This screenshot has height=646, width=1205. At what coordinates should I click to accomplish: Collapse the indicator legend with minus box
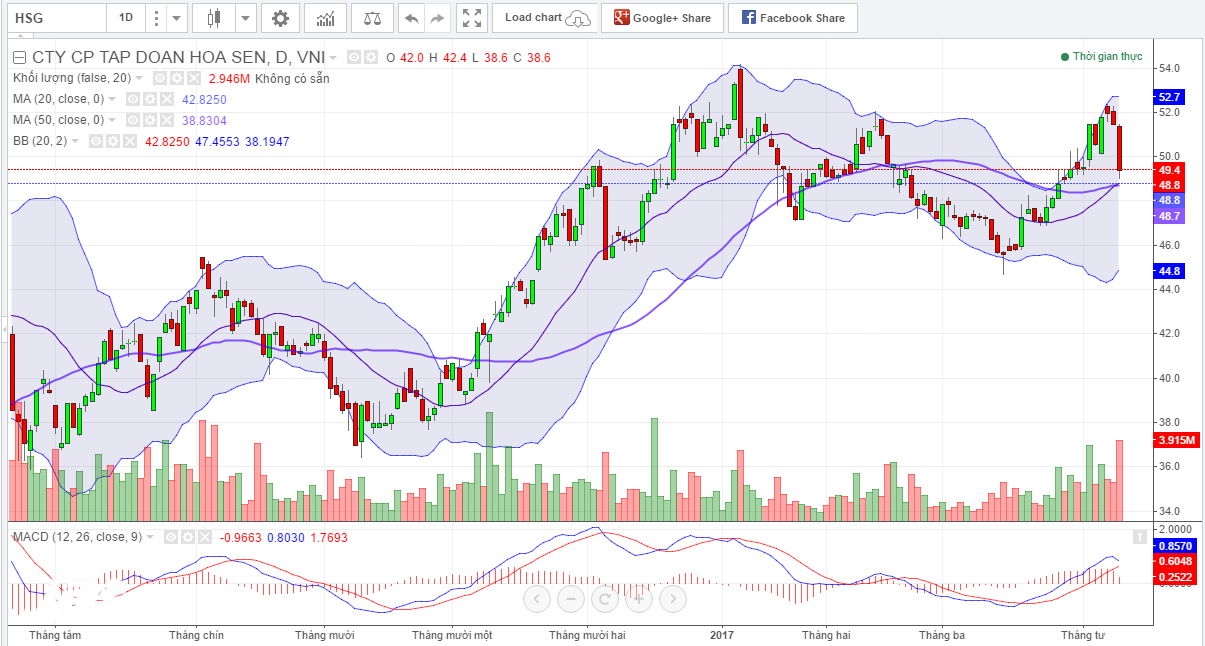19,57
